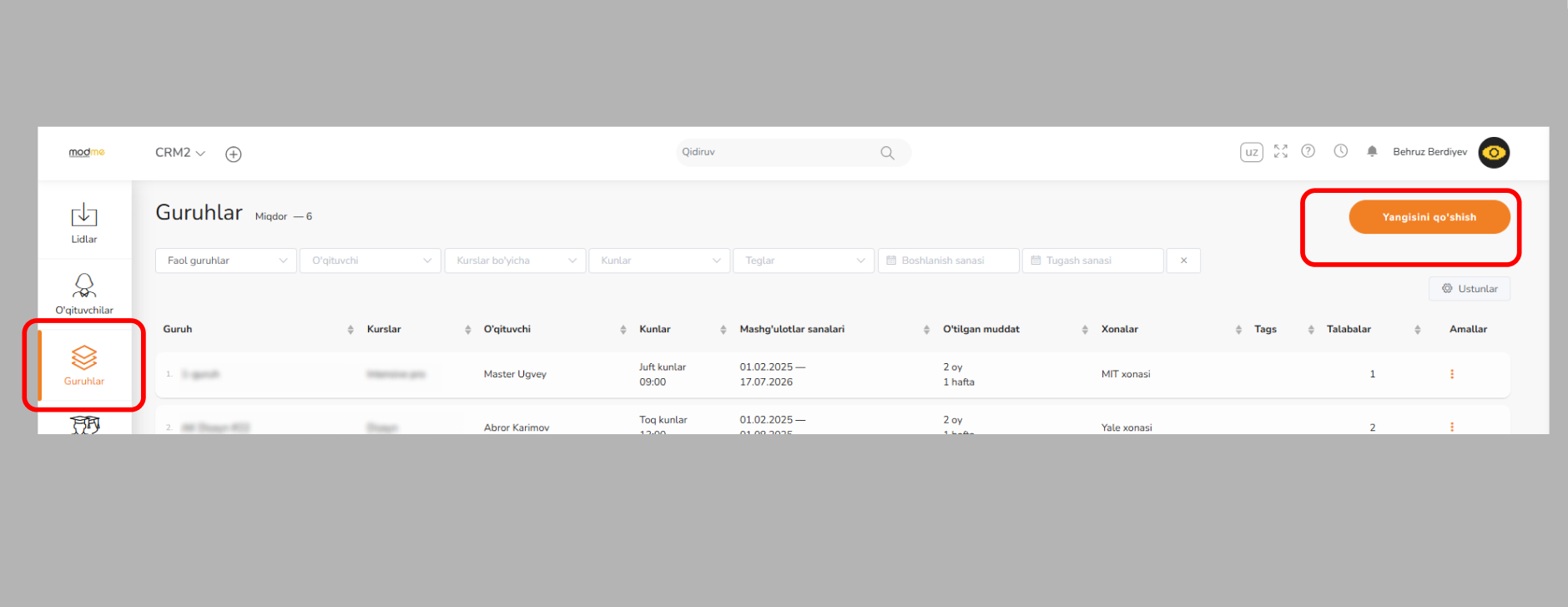
Task: Click the Qidiruv search field
Action: point(776,152)
